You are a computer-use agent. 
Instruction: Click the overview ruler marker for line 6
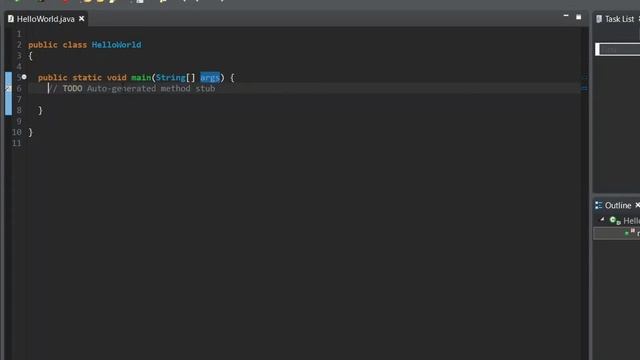[584, 88]
